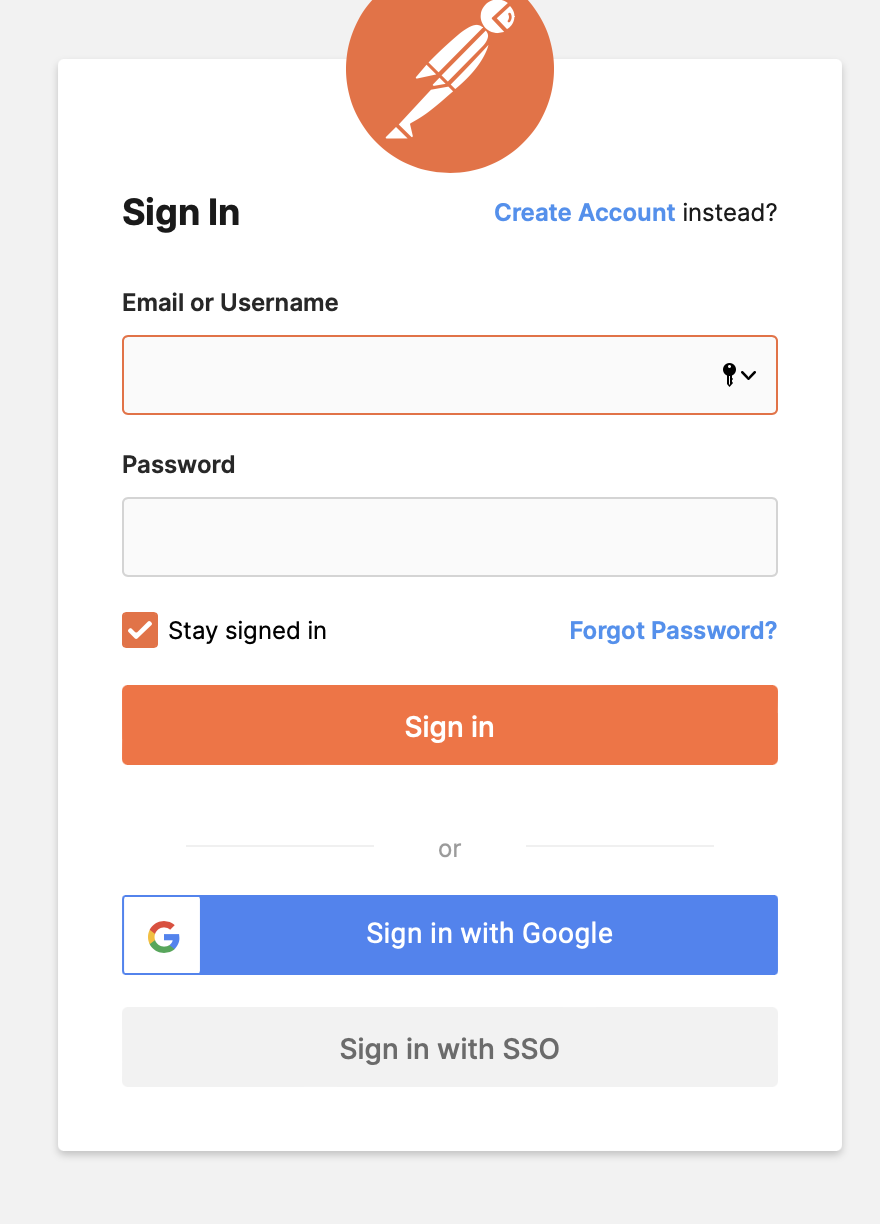Expand the saved logins chevron arrow
Screen dimensions: 880x1224
749,375
